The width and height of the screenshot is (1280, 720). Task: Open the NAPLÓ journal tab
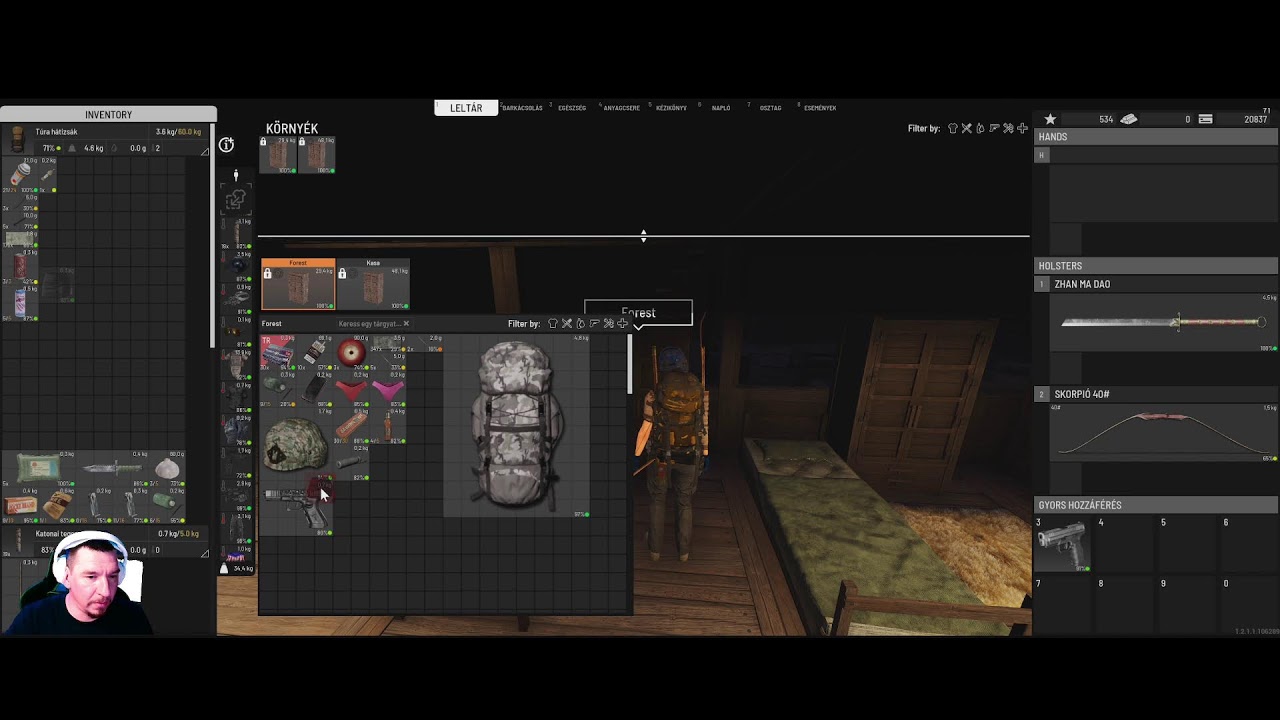[x=721, y=108]
